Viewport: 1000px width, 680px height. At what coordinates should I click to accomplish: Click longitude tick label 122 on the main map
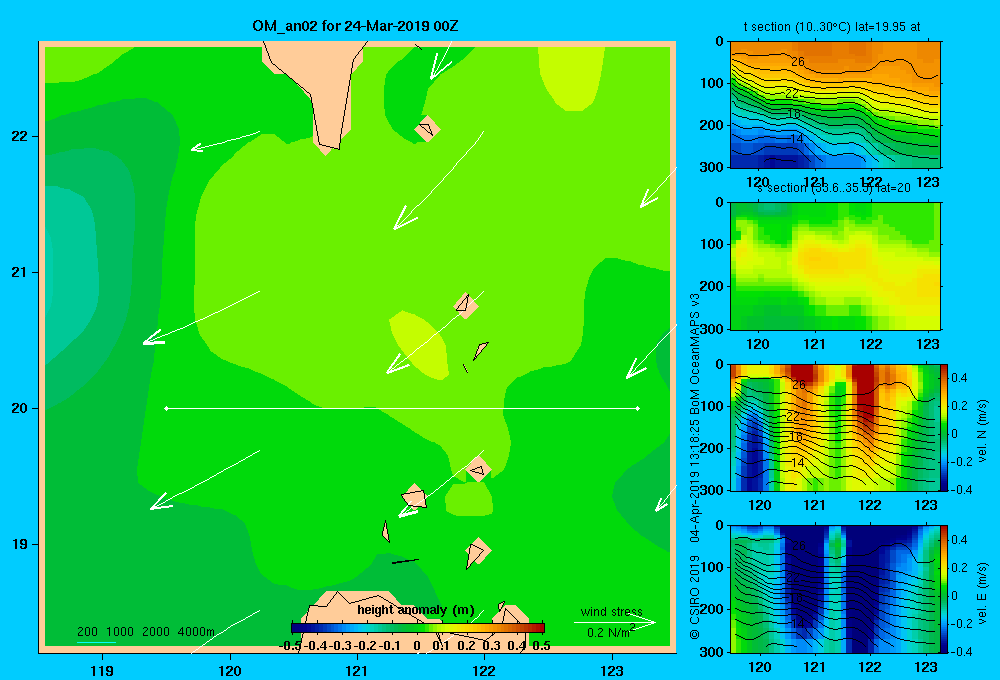pyautogui.click(x=484, y=670)
